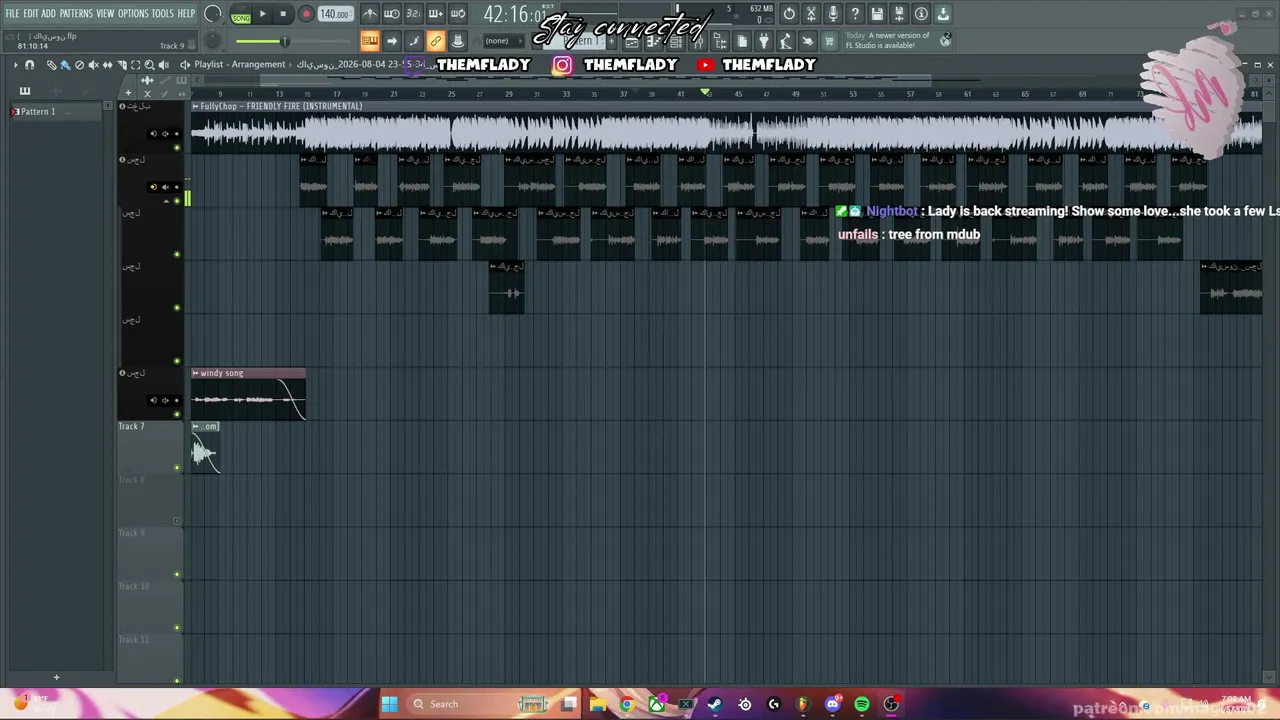Open the TOOLS menu
The width and height of the screenshot is (1280, 720).
pos(163,14)
